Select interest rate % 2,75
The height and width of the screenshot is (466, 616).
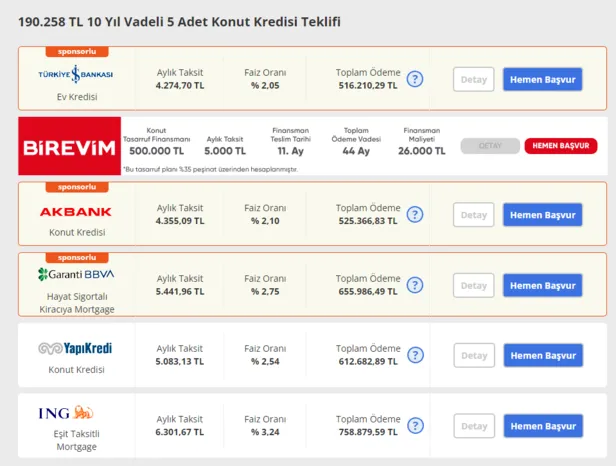tap(265, 292)
